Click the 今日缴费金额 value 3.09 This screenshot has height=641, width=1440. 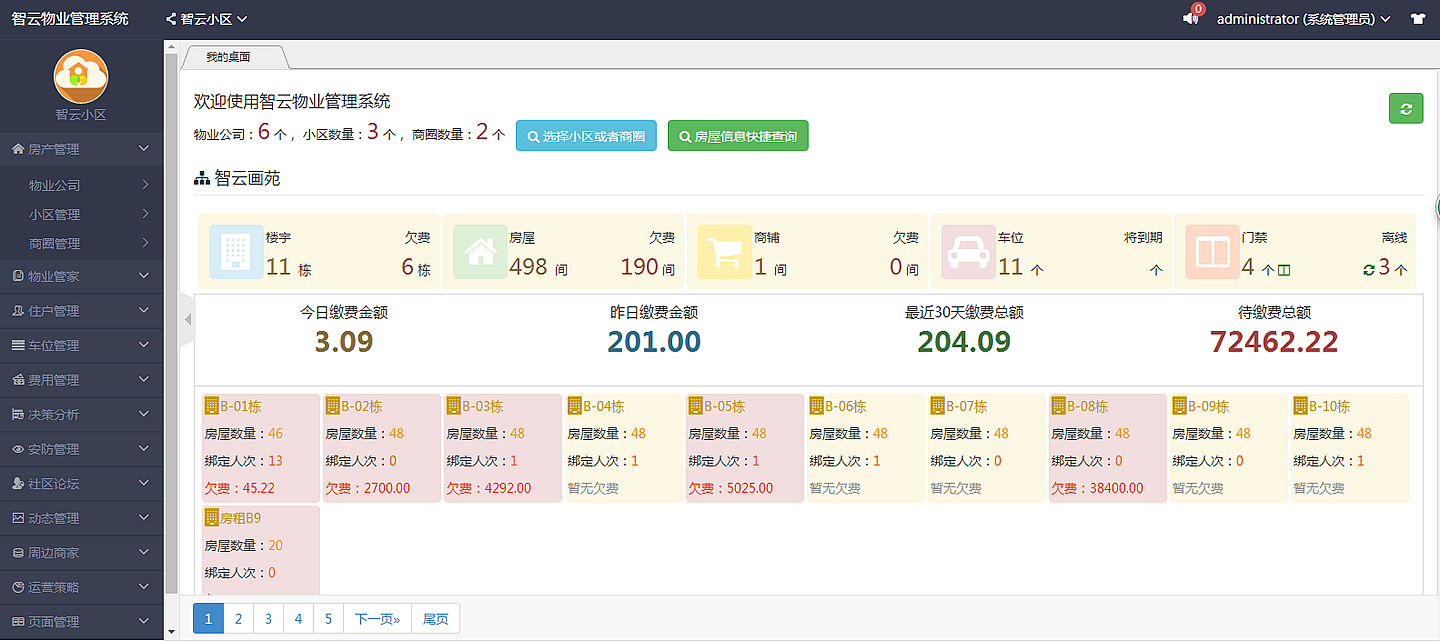pyautogui.click(x=344, y=342)
